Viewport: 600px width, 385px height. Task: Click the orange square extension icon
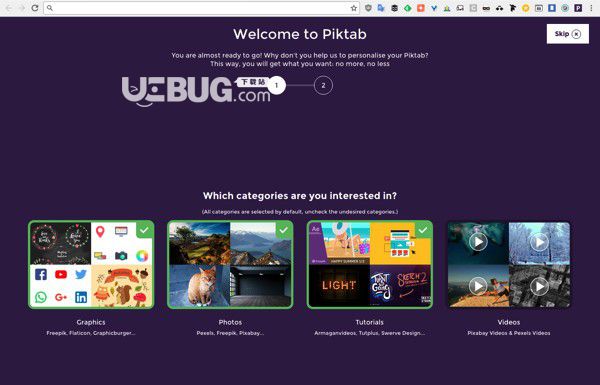[x=421, y=8]
